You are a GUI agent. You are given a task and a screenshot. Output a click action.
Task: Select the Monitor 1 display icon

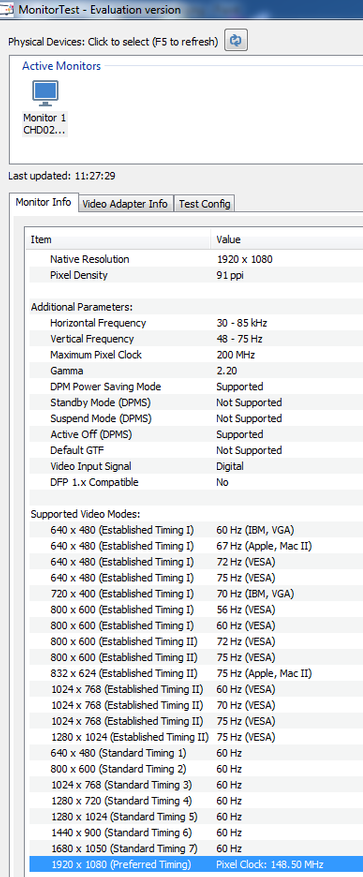pos(45,93)
